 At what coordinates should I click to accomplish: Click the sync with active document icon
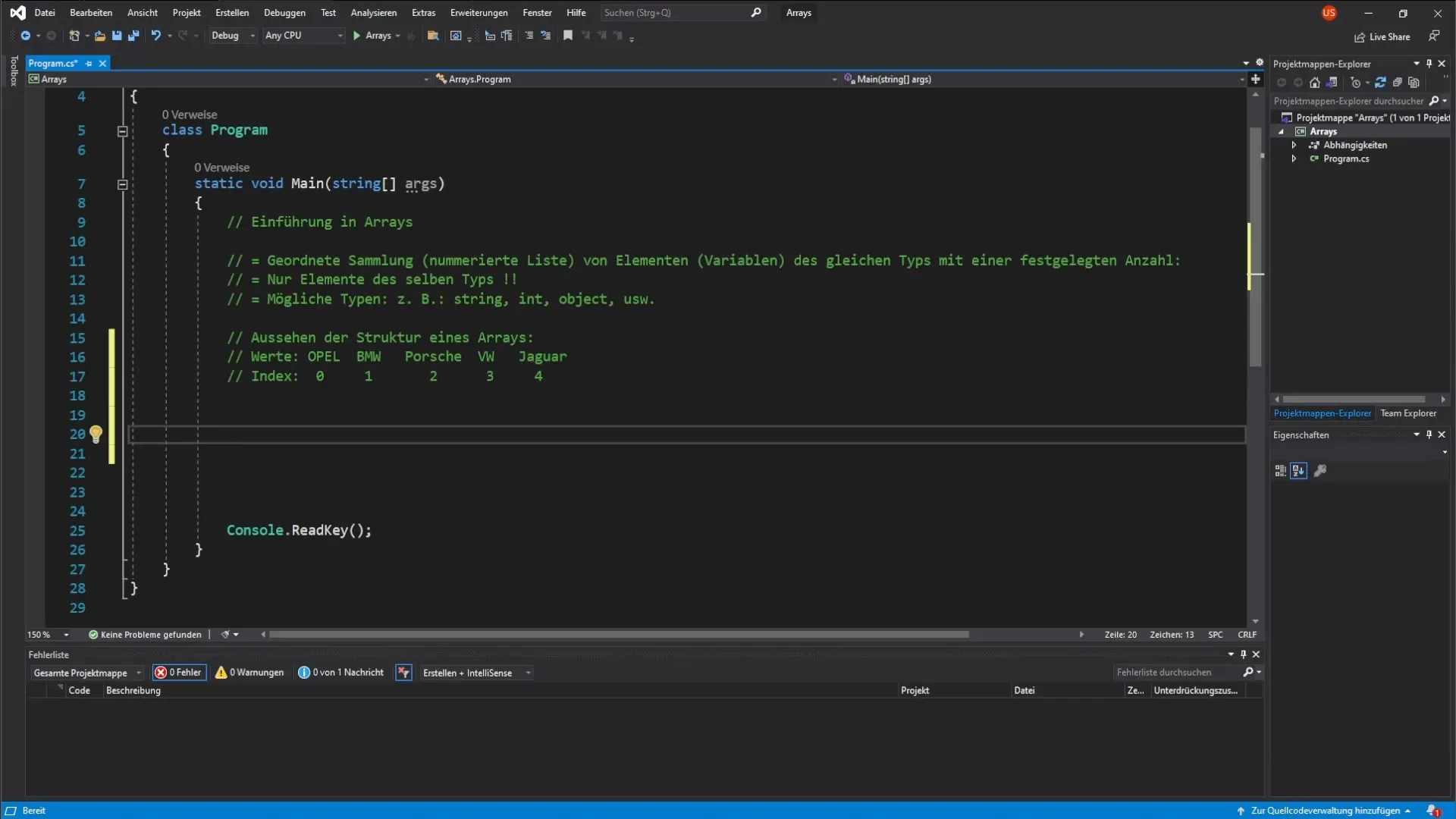(1380, 83)
